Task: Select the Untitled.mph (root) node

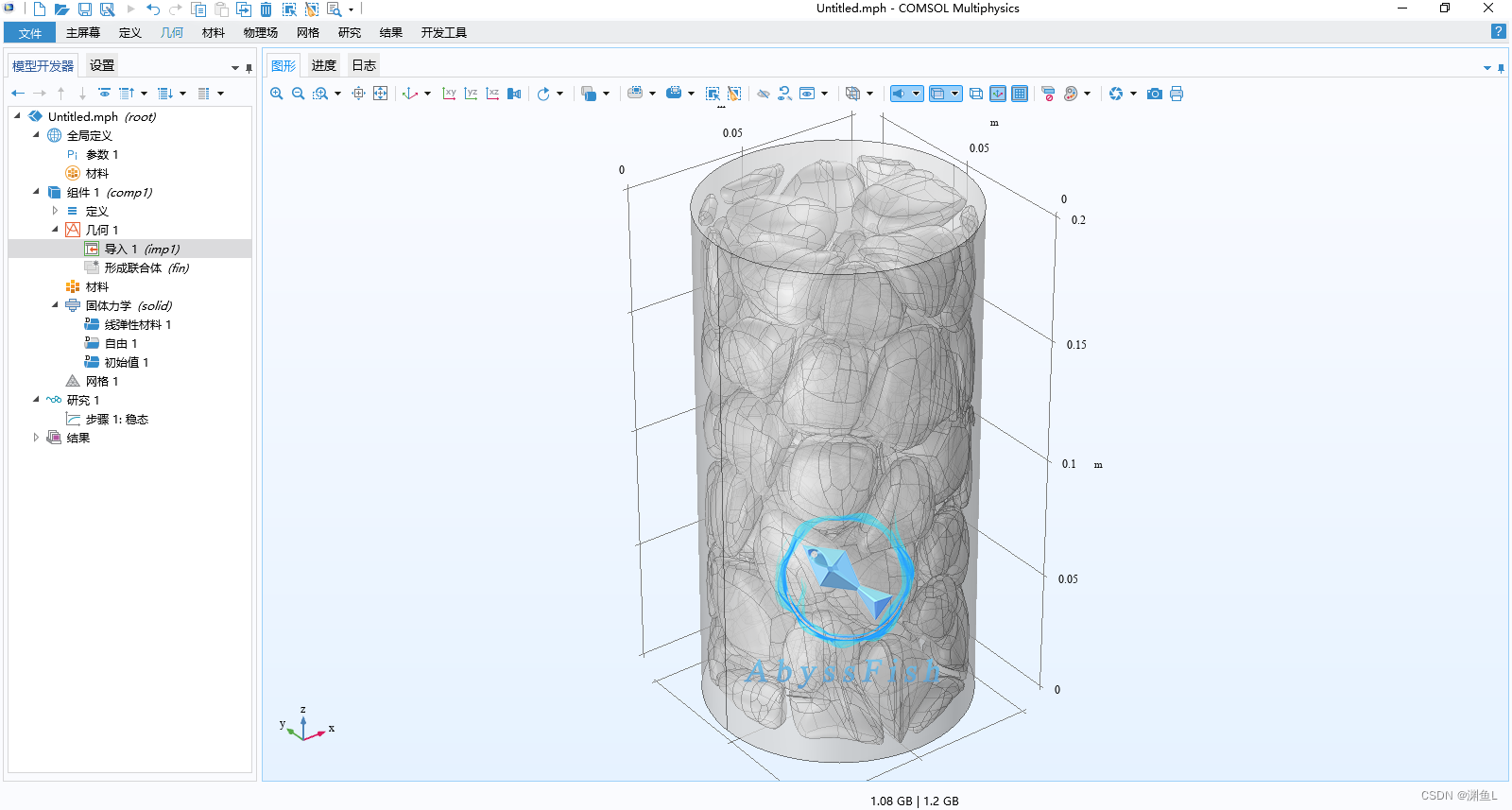Action: tap(93, 116)
